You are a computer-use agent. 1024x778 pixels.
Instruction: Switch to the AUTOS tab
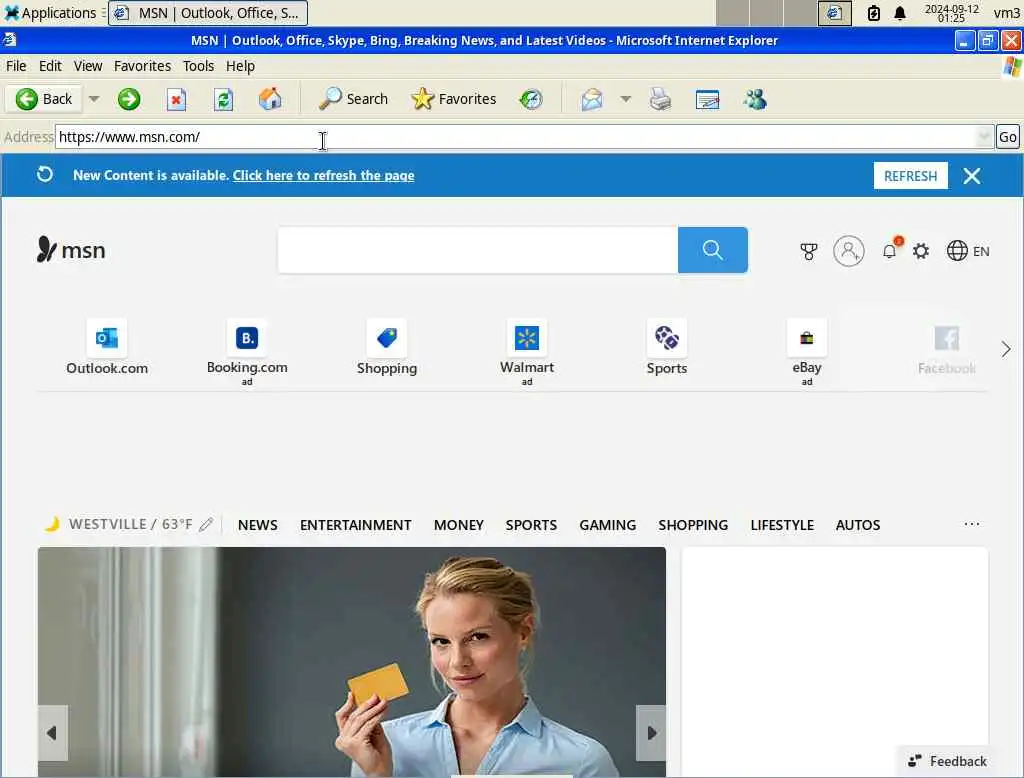pyautogui.click(x=857, y=525)
